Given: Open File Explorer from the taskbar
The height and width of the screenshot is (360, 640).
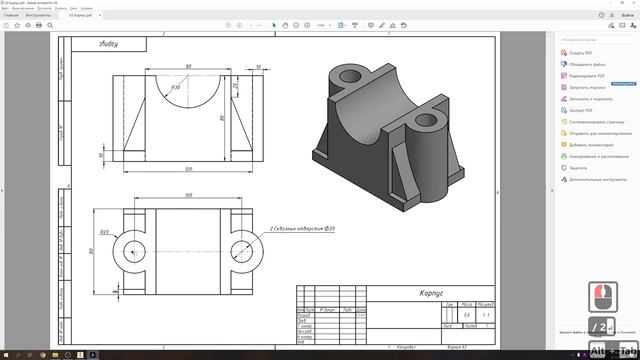Looking at the screenshot, I should [x=55, y=355].
